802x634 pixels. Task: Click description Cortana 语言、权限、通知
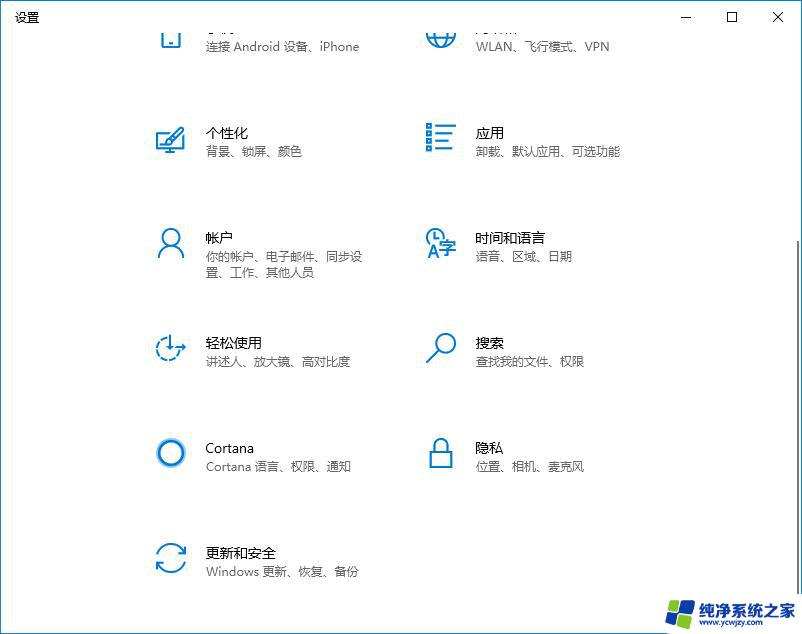pos(278,466)
